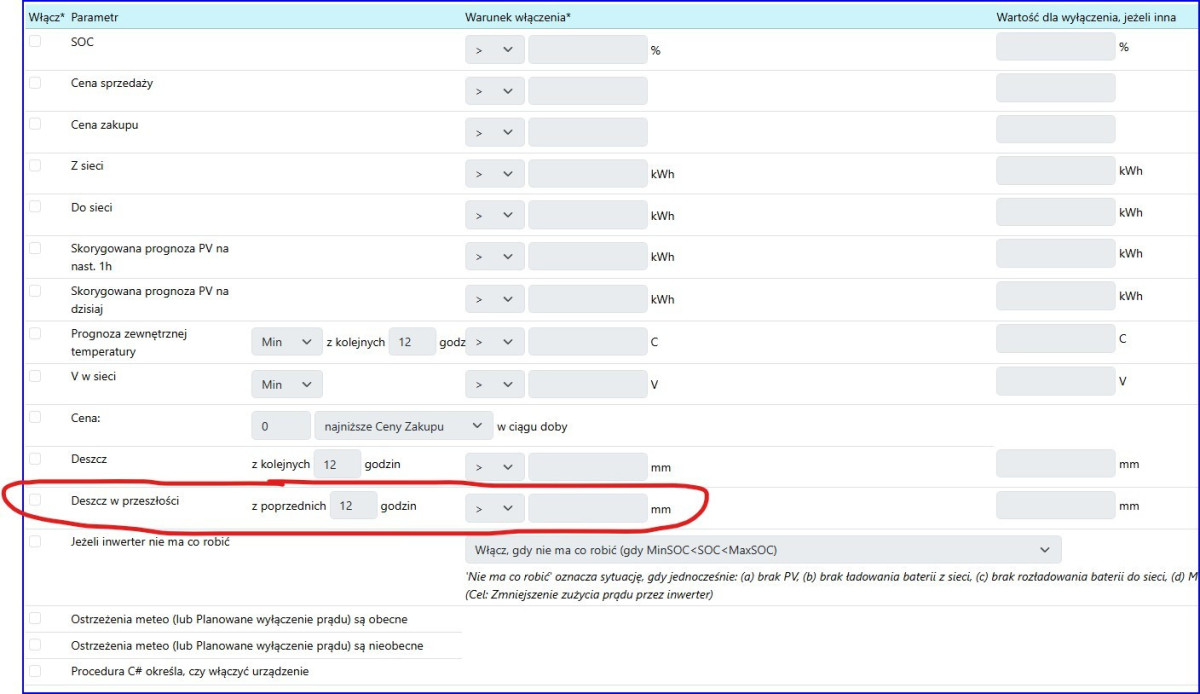Click the SOC condition value field
The height and width of the screenshot is (694, 1200).
[x=587, y=50]
